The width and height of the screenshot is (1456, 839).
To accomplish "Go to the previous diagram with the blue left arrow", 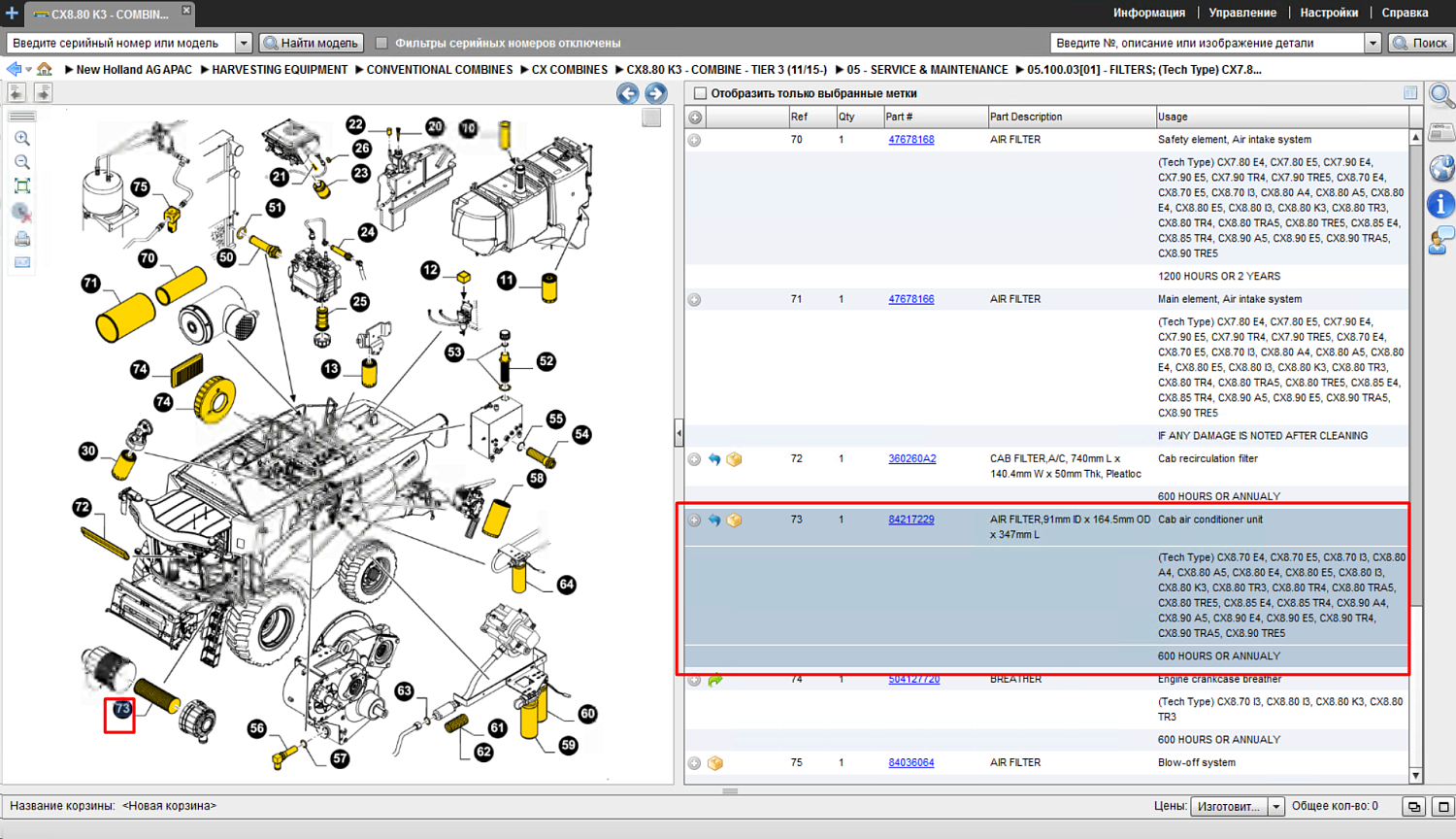I will 628,93.
